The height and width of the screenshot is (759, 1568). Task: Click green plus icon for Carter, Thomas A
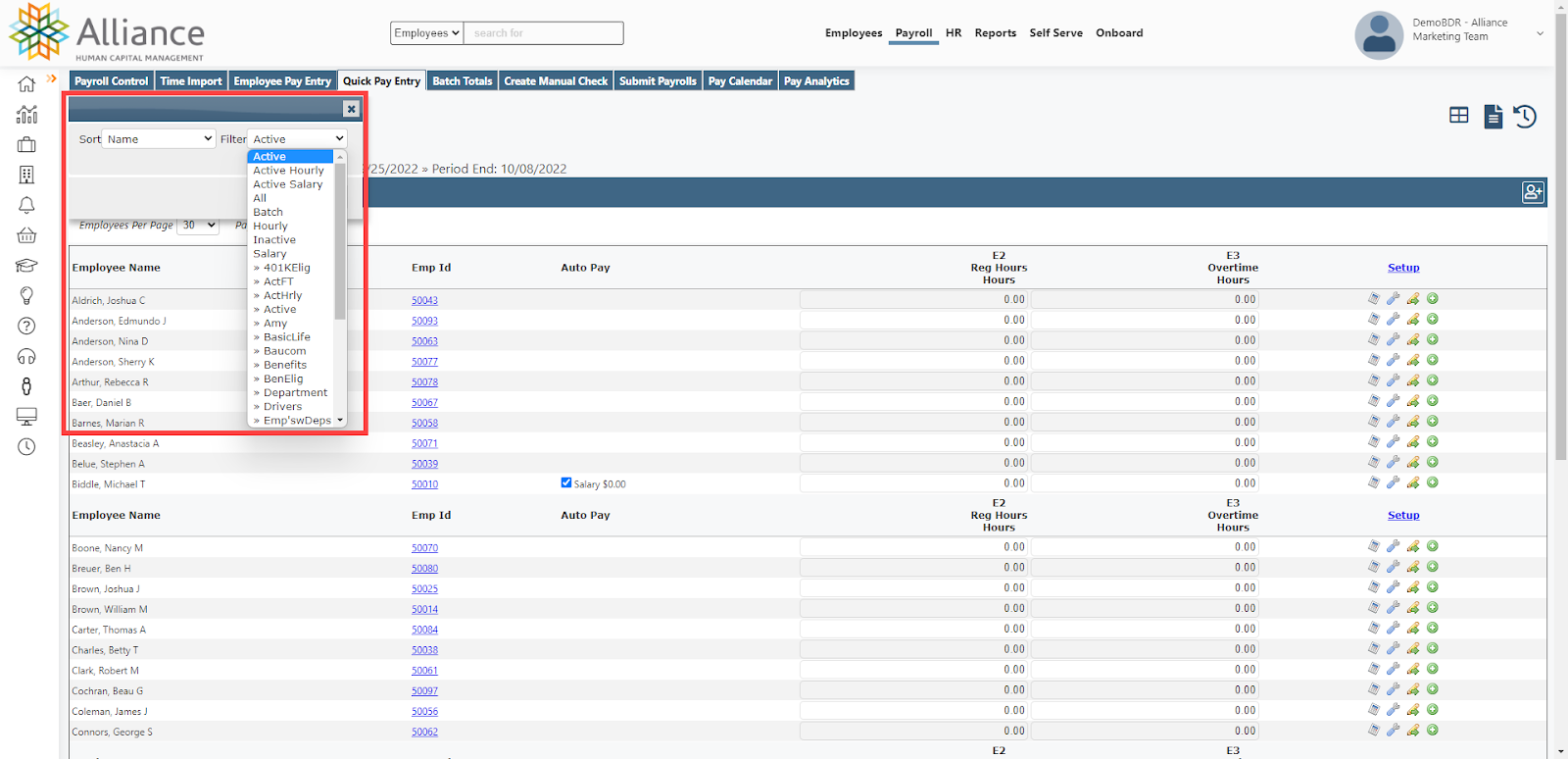[x=1433, y=628]
